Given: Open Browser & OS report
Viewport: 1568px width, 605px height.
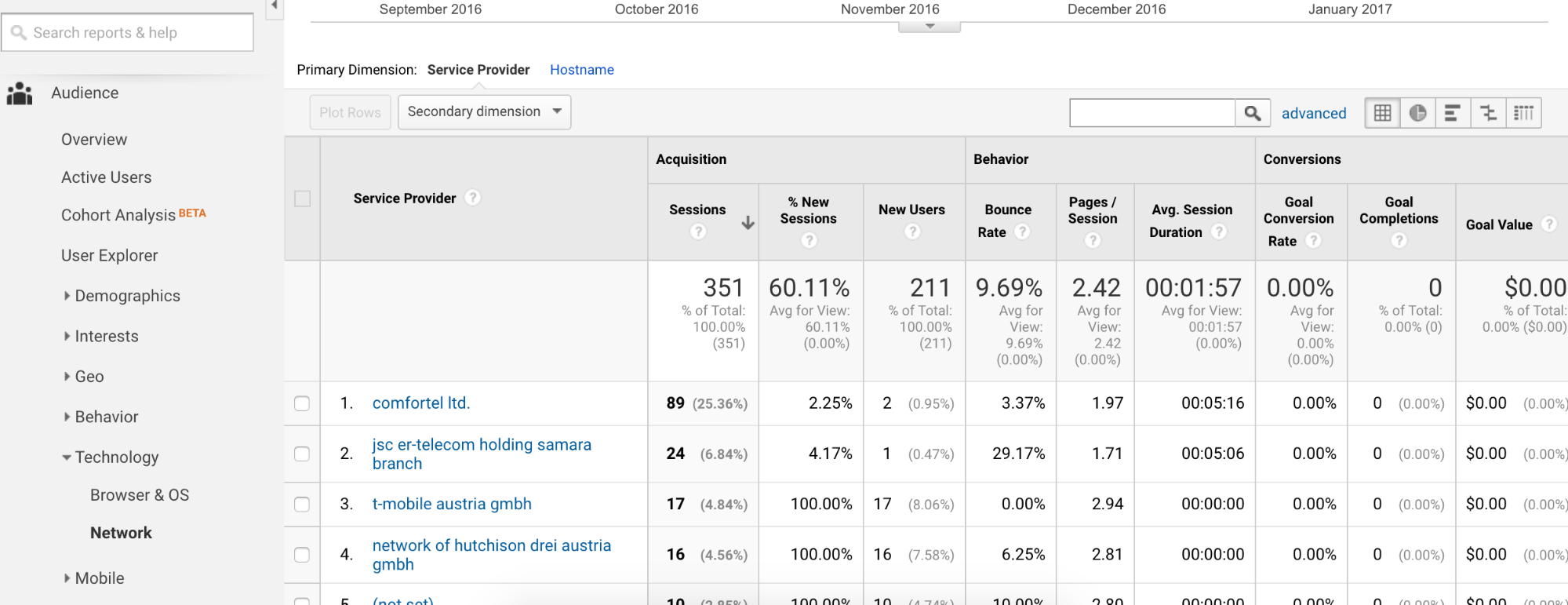Looking at the screenshot, I should [140, 495].
